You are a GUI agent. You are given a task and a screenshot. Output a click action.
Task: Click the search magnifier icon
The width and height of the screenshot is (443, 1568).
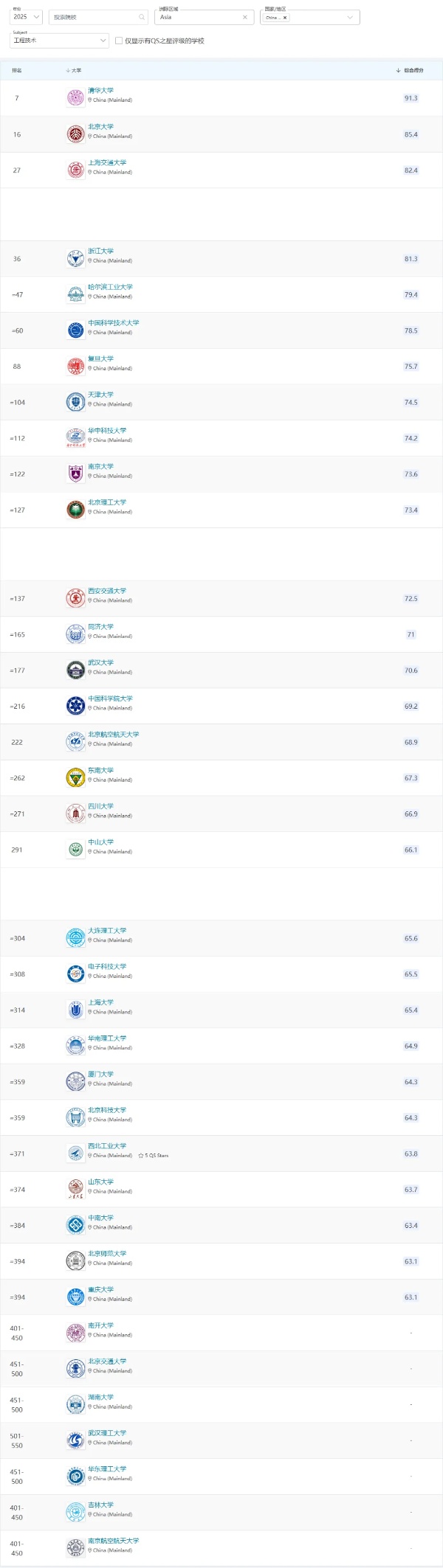point(142,17)
